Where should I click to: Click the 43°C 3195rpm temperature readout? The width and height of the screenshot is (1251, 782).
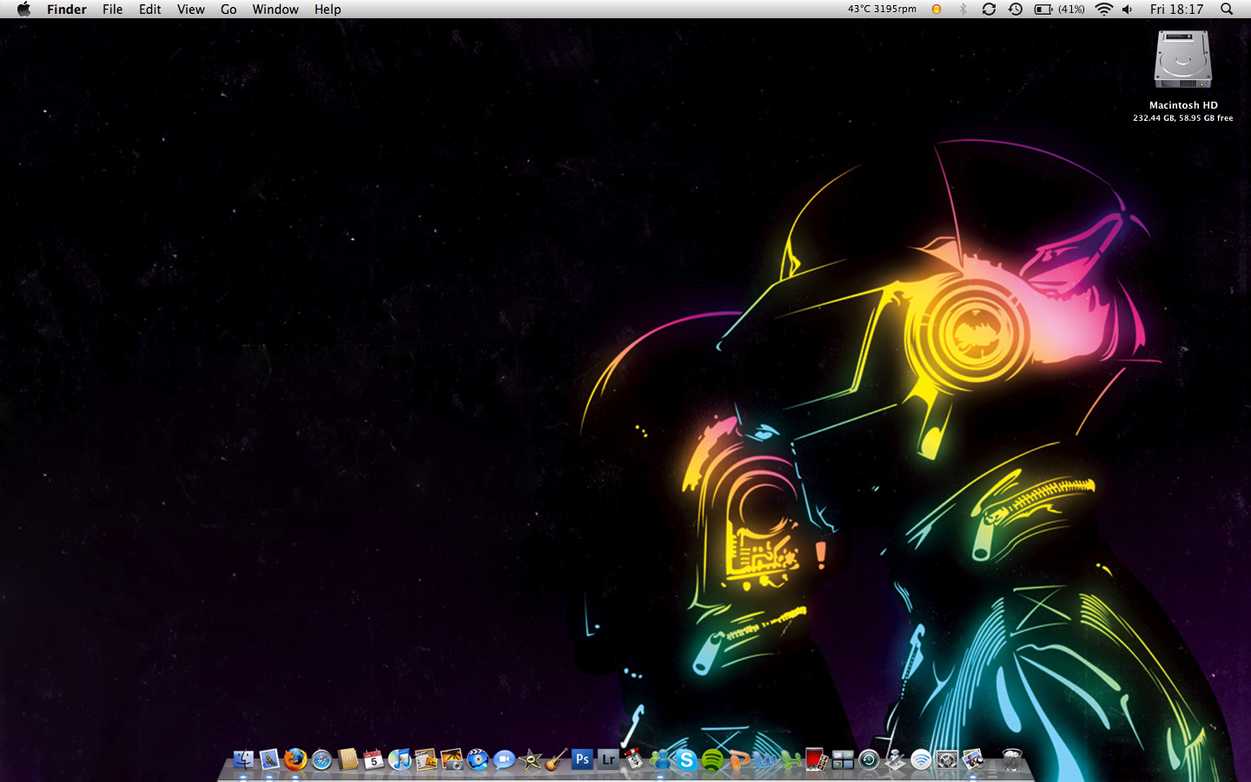pyautogui.click(x=882, y=9)
